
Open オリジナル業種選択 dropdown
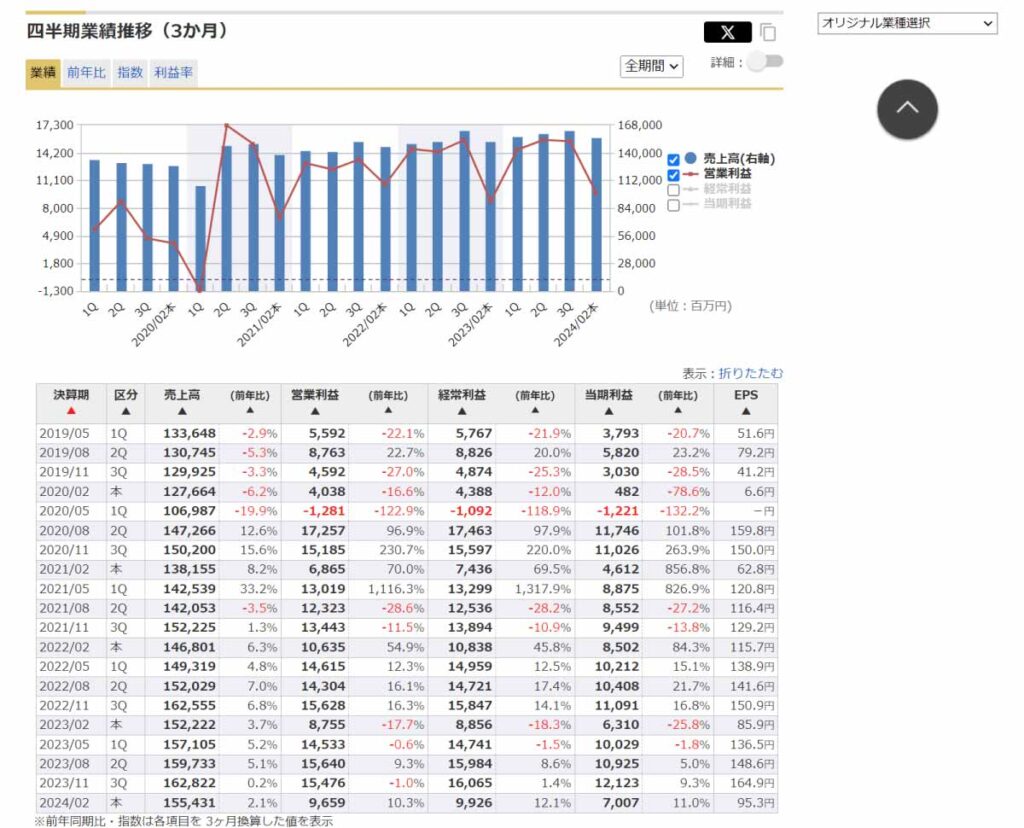click(x=906, y=23)
